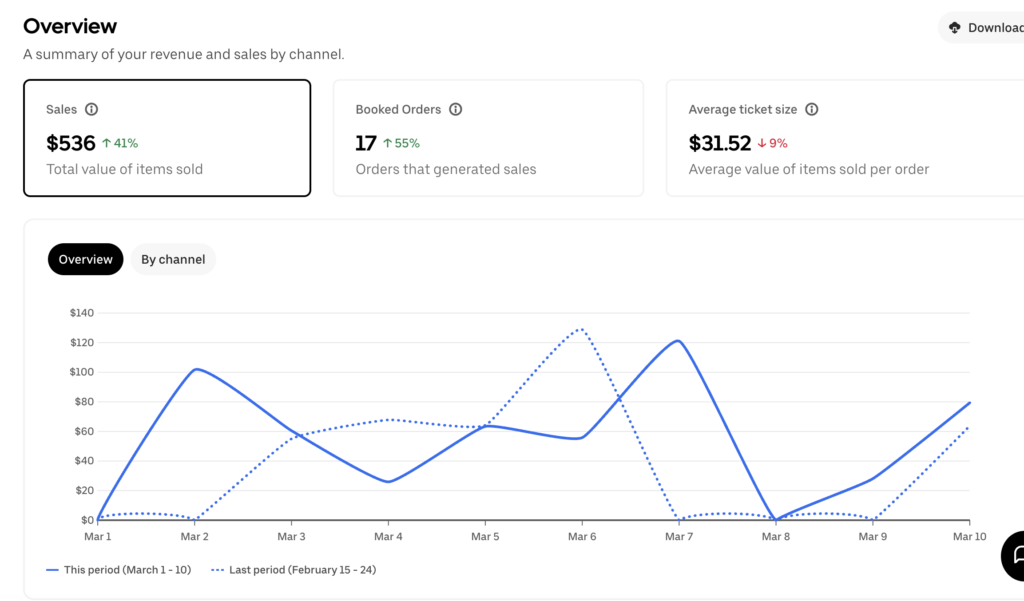Viewport: 1024px width, 601px height.
Task: Click the solid line peak at Mar 2
Action: coord(195,369)
